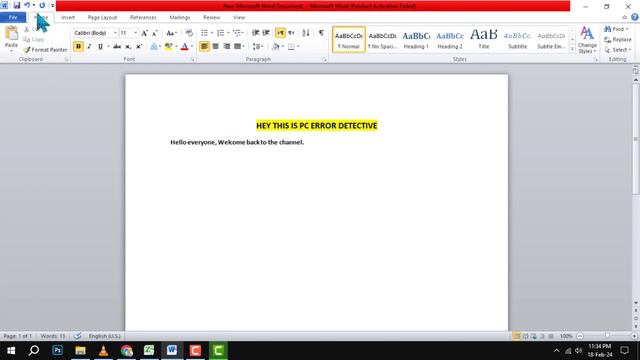Toggle Center alignment
The height and width of the screenshot is (360, 640).
[x=216, y=47]
